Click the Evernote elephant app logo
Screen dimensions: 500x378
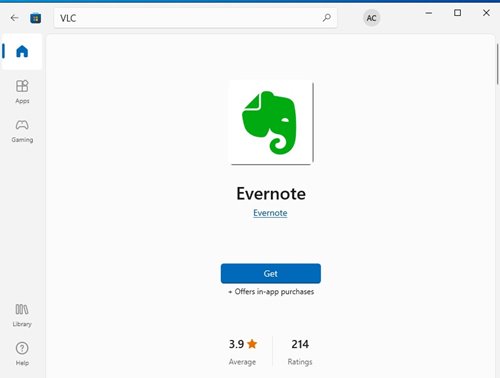[x=271, y=123]
